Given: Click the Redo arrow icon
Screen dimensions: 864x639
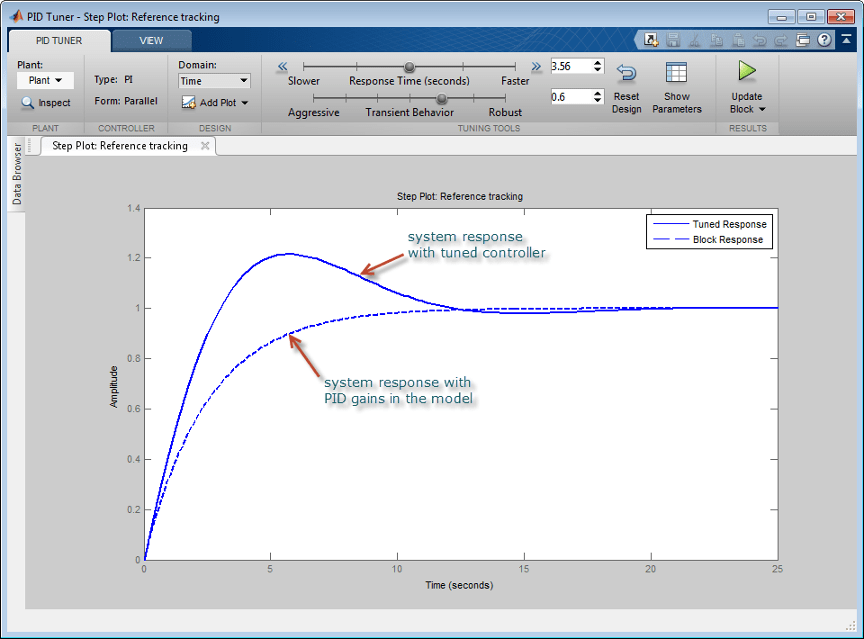Looking at the screenshot, I should (x=781, y=40).
